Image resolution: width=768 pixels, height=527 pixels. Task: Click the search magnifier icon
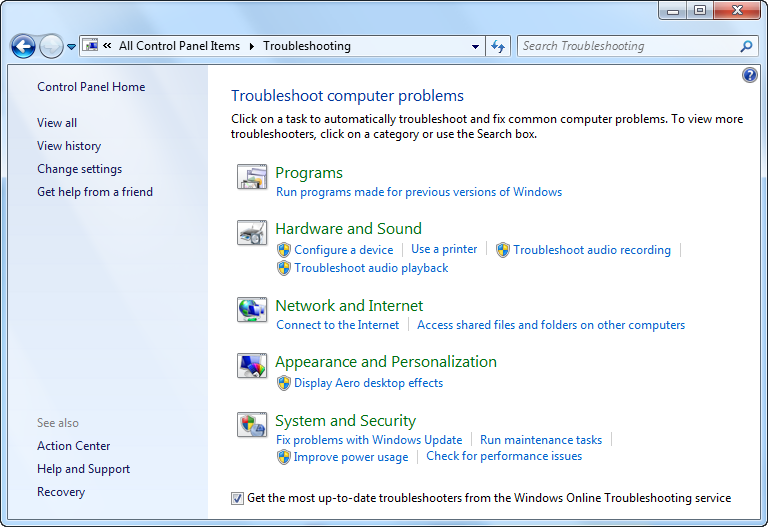pos(746,46)
